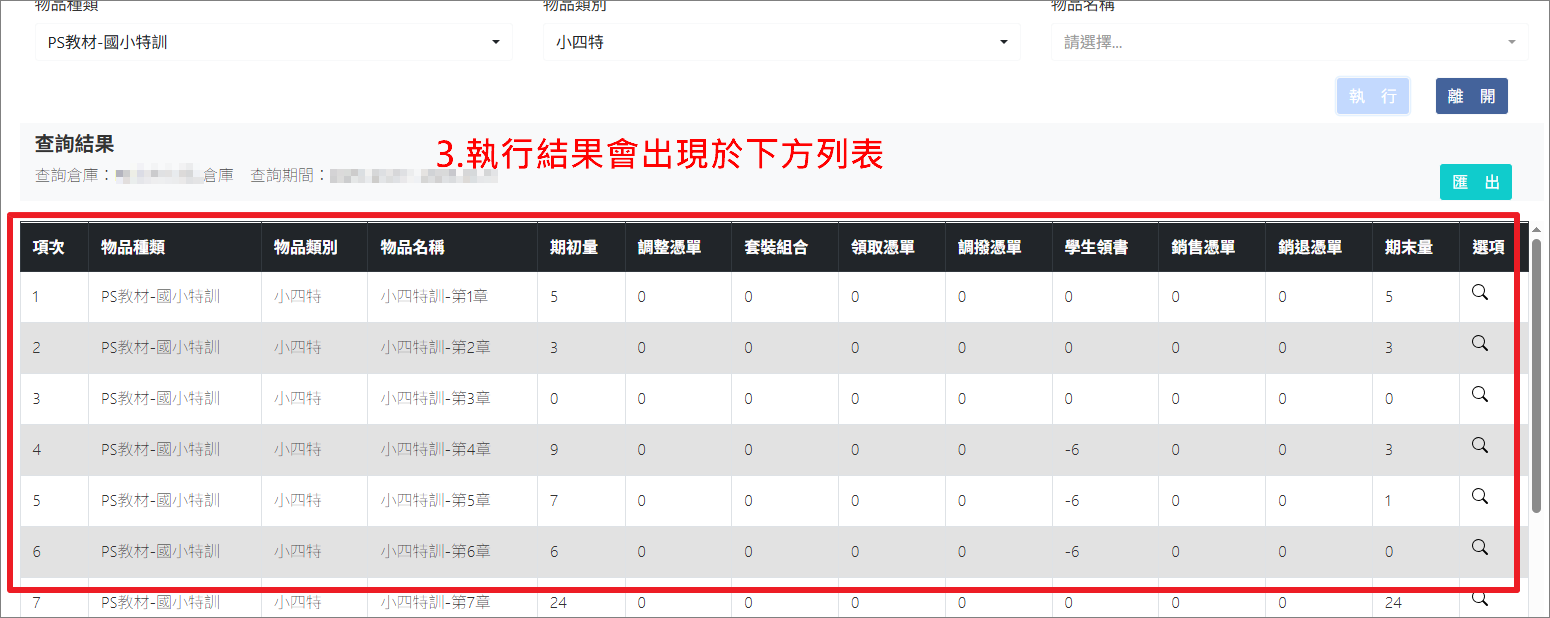
Task: Click magnifier icon in row 5
Action: pyautogui.click(x=1480, y=497)
